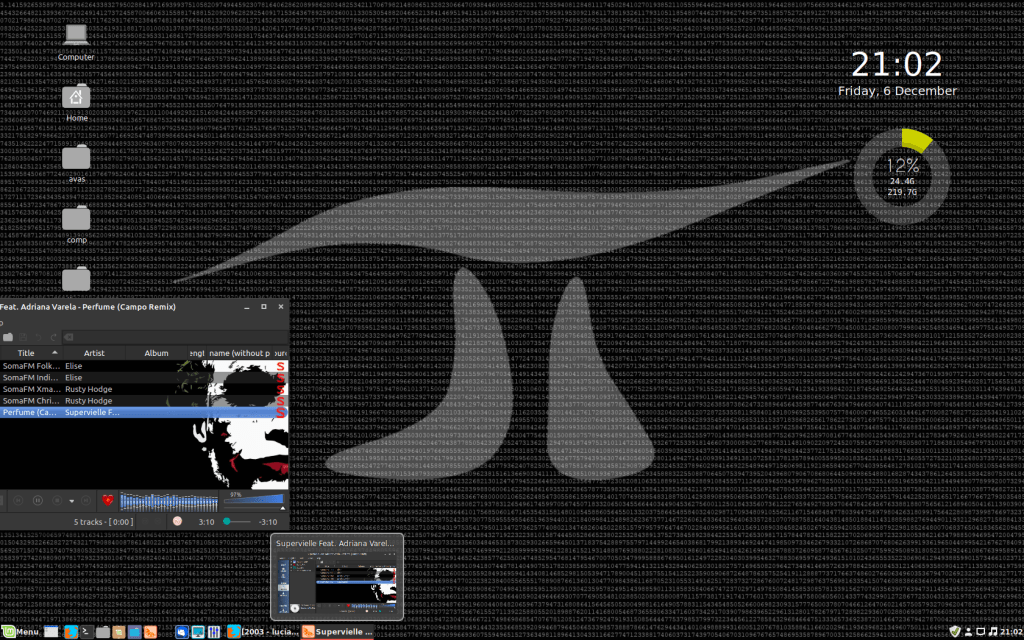Select the SomaFM Xmas track by Rusty Hodge

(30, 389)
